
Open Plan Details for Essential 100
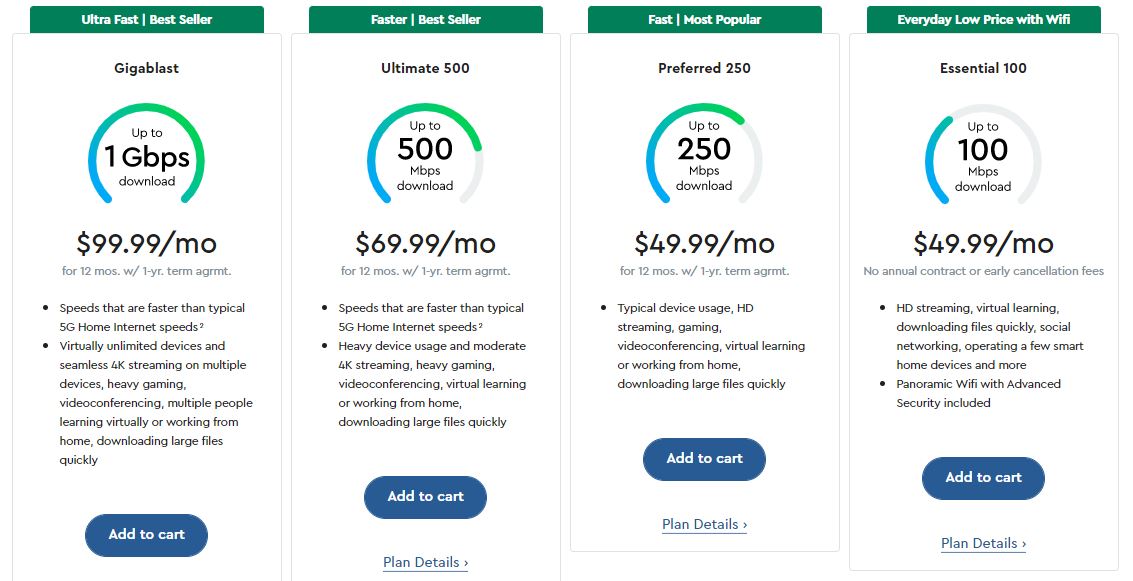tap(983, 543)
